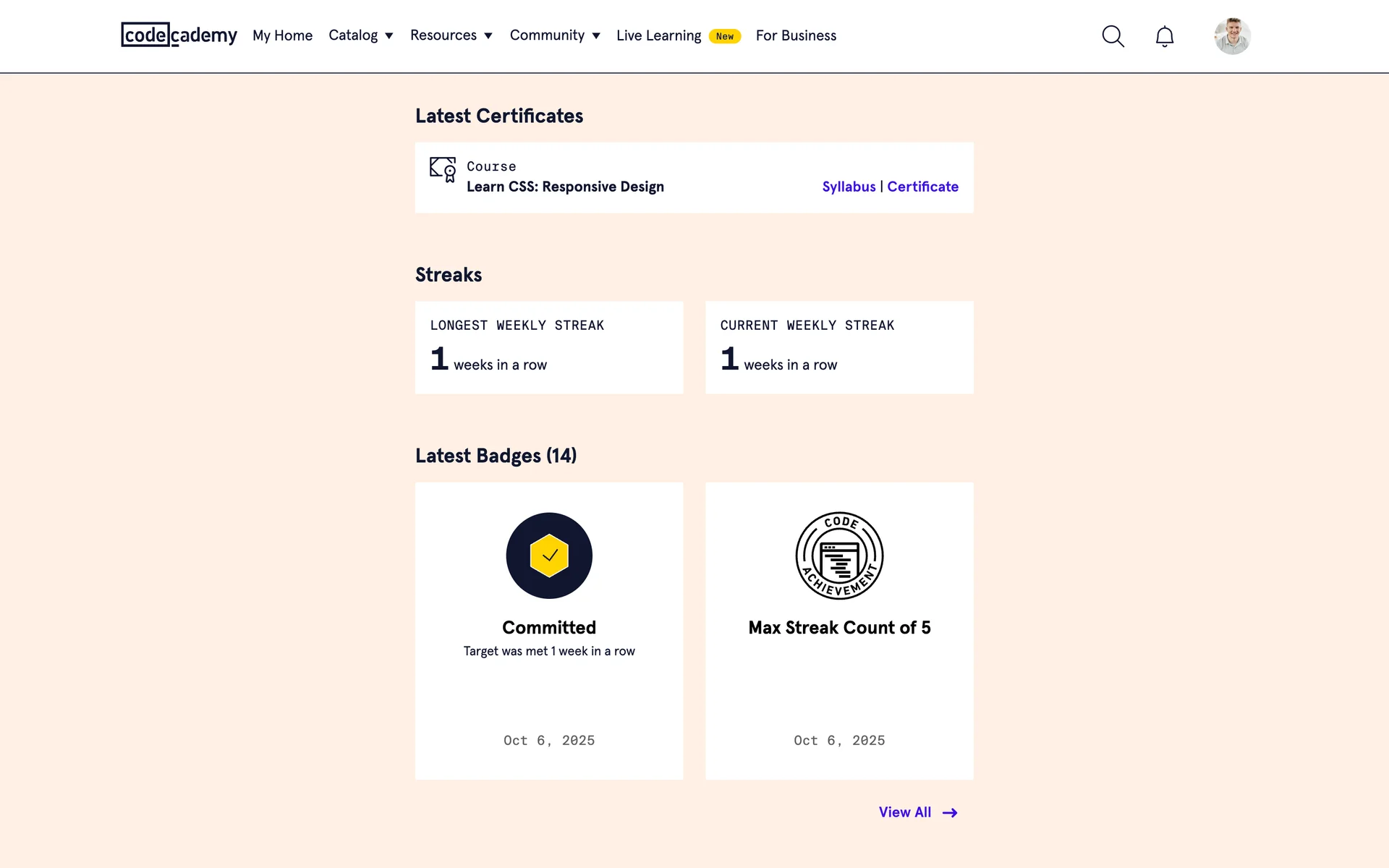Open the user profile avatar
Screen dimensions: 1389x868
point(1232,36)
